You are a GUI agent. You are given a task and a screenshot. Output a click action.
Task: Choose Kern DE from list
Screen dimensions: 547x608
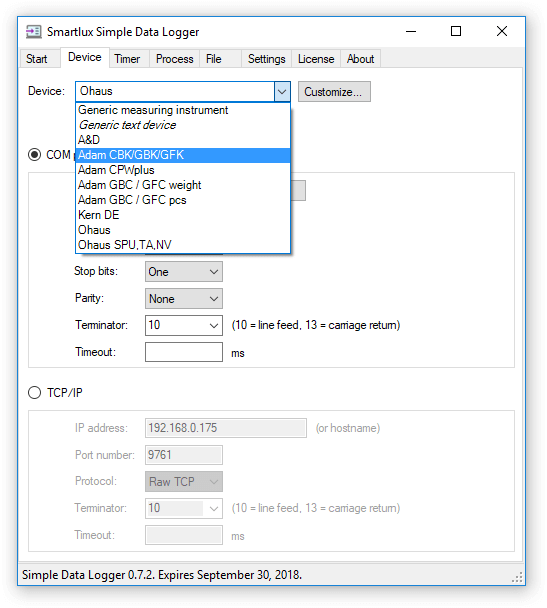(183, 215)
